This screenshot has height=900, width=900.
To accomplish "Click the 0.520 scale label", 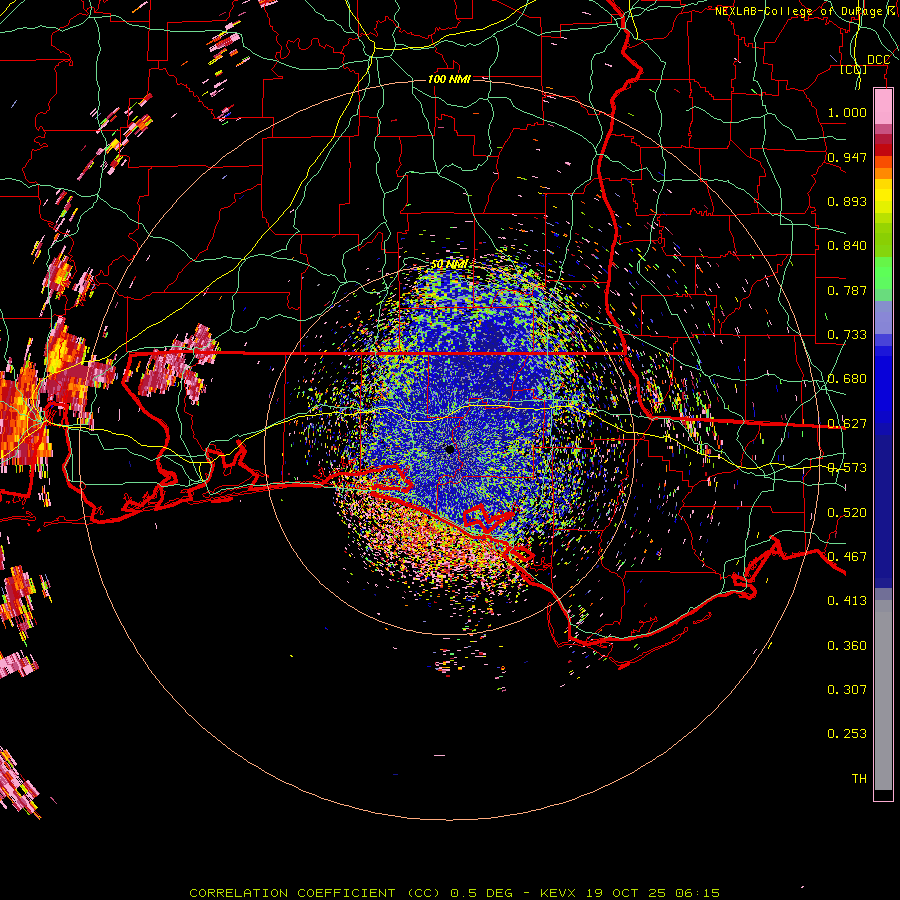I will point(847,513).
